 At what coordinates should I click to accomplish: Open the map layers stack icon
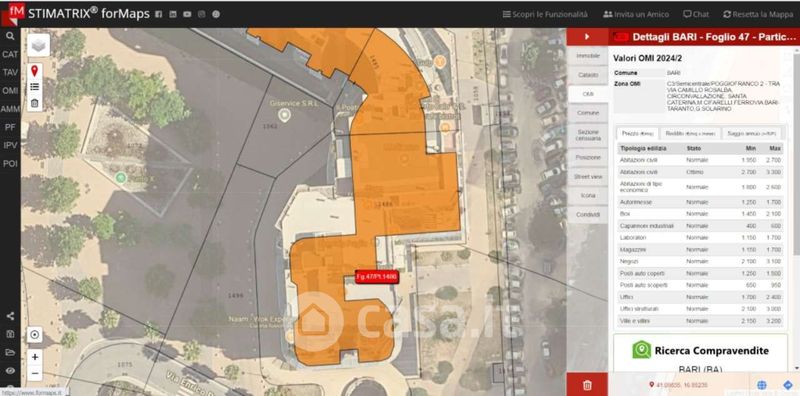pyautogui.click(x=39, y=45)
